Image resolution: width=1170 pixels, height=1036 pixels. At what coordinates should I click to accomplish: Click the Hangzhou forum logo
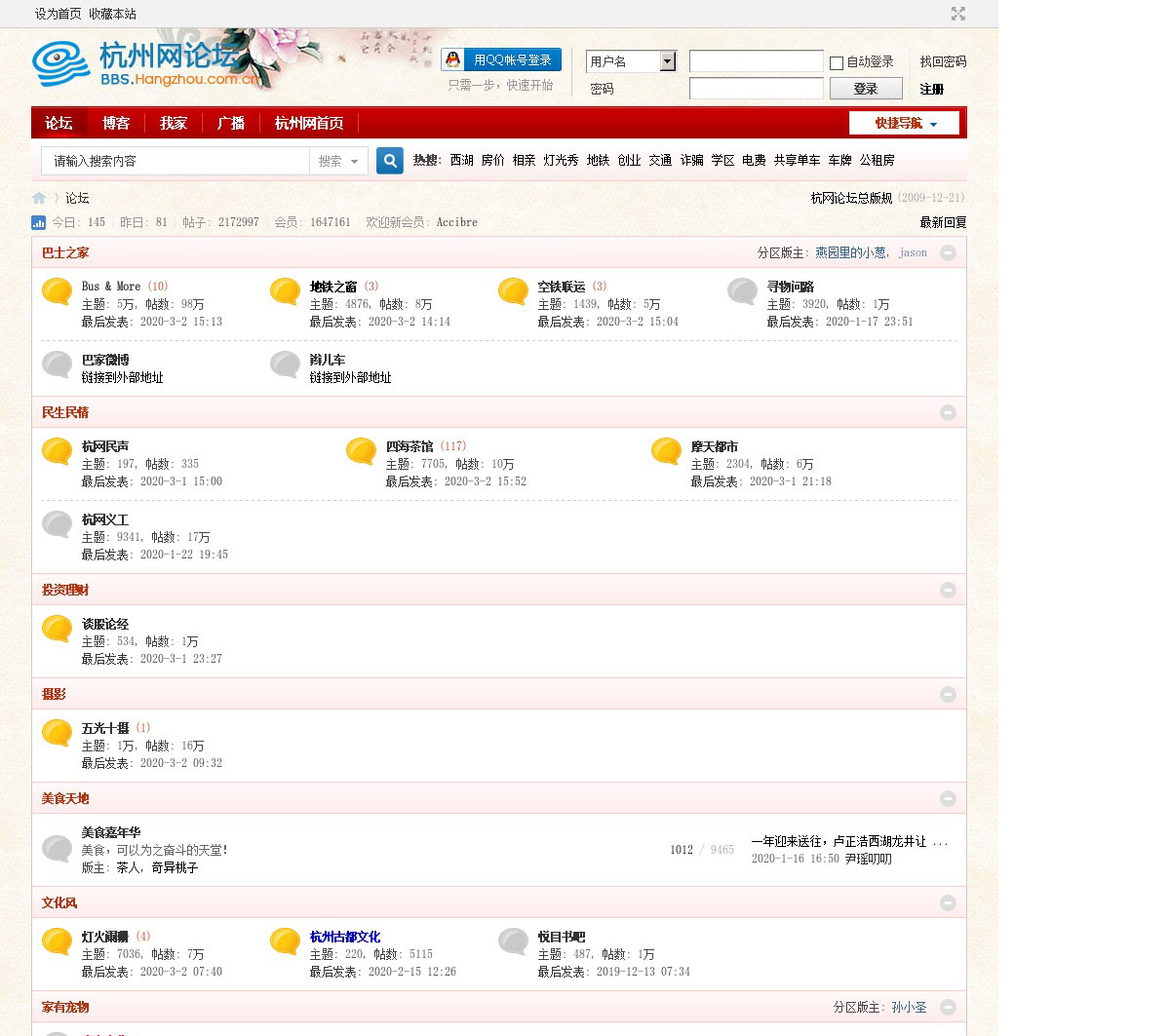(146, 63)
